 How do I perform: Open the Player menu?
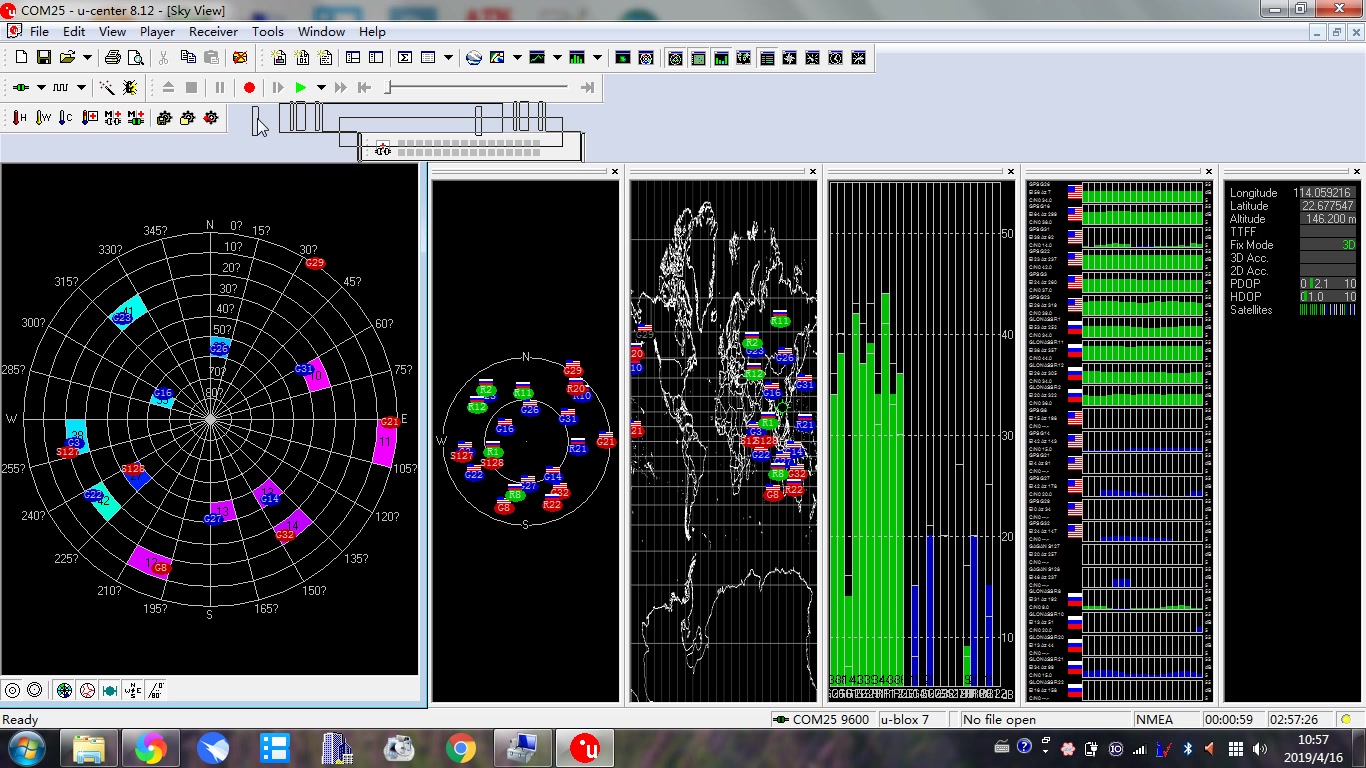coord(157,31)
